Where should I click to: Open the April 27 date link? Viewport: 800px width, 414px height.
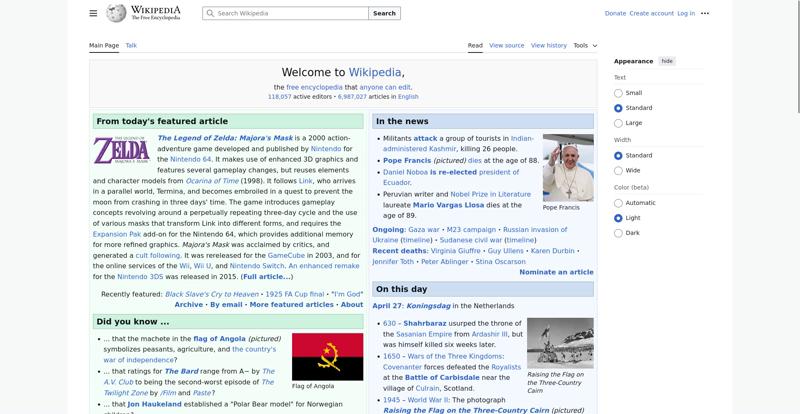click(387, 306)
